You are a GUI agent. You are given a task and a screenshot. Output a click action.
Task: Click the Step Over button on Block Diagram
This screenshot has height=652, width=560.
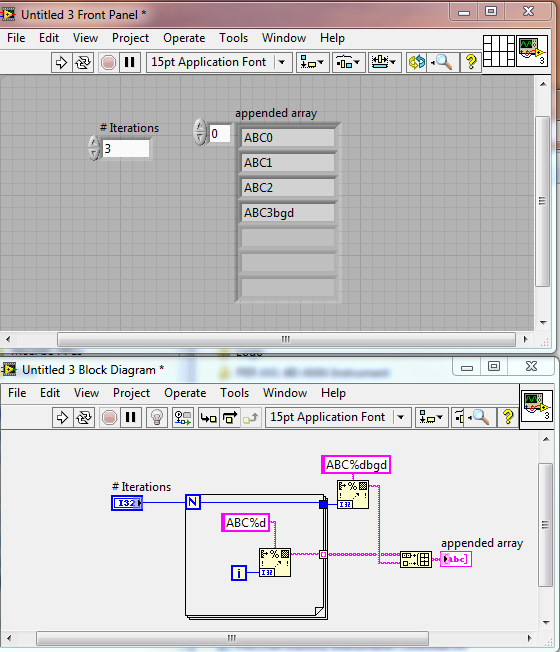tap(230, 417)
